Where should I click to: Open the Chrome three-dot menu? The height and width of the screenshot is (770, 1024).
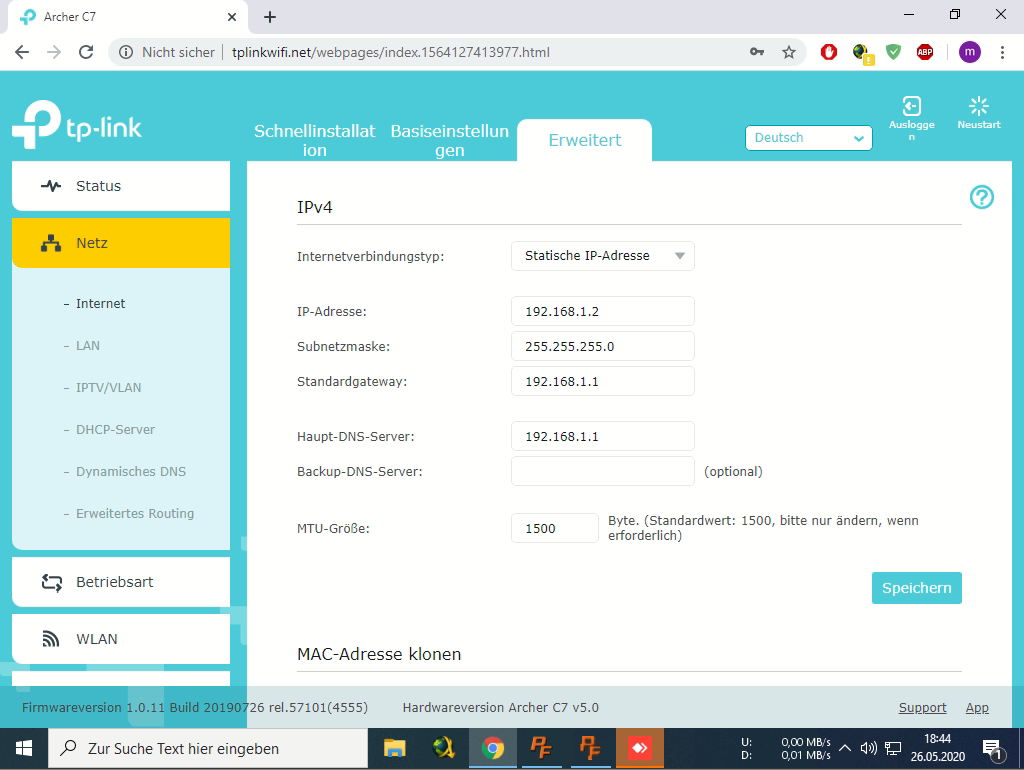(1002, 52)
